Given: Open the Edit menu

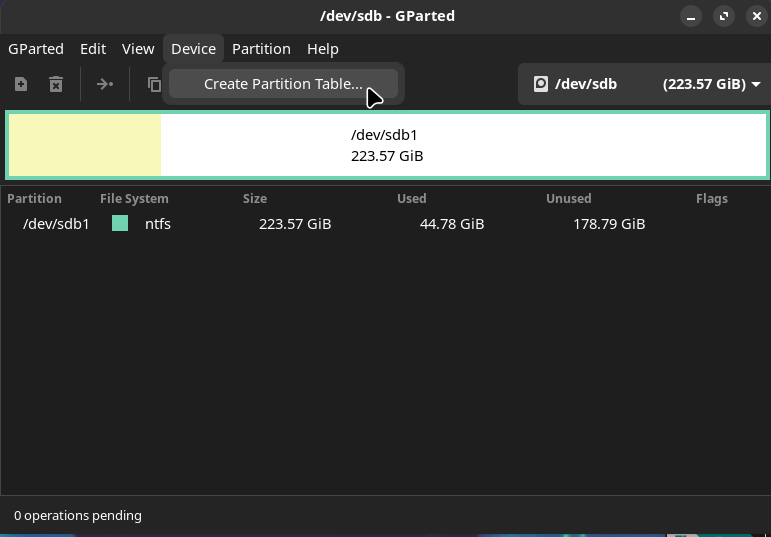Looking at the screenshot, I should (x=93, y=49).
